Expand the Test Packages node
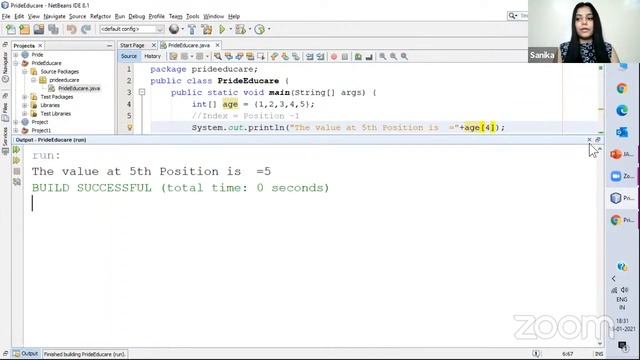This screenshot has width=640, height=360. pyautogui.click(x=25, y=97)
